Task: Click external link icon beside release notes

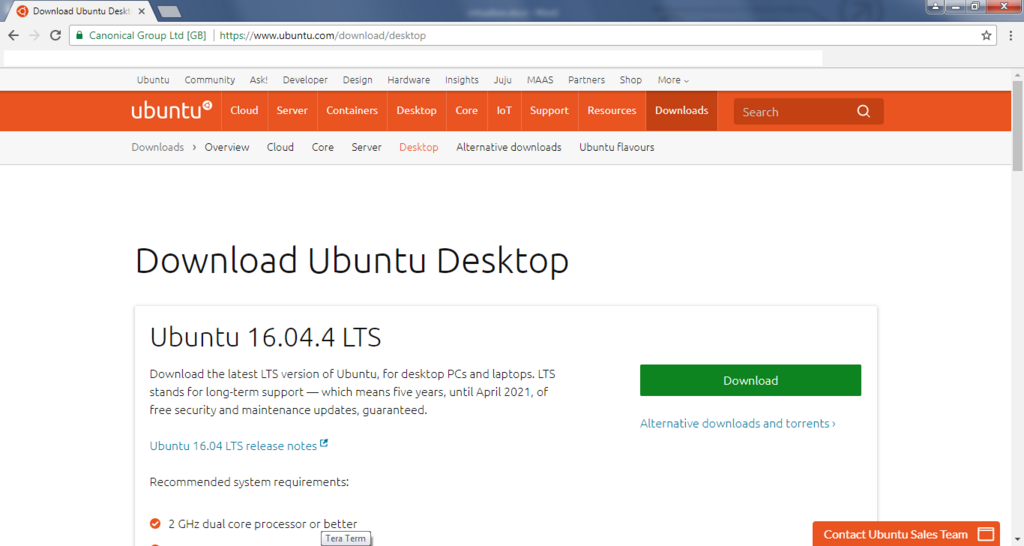Action: (324, 443)
